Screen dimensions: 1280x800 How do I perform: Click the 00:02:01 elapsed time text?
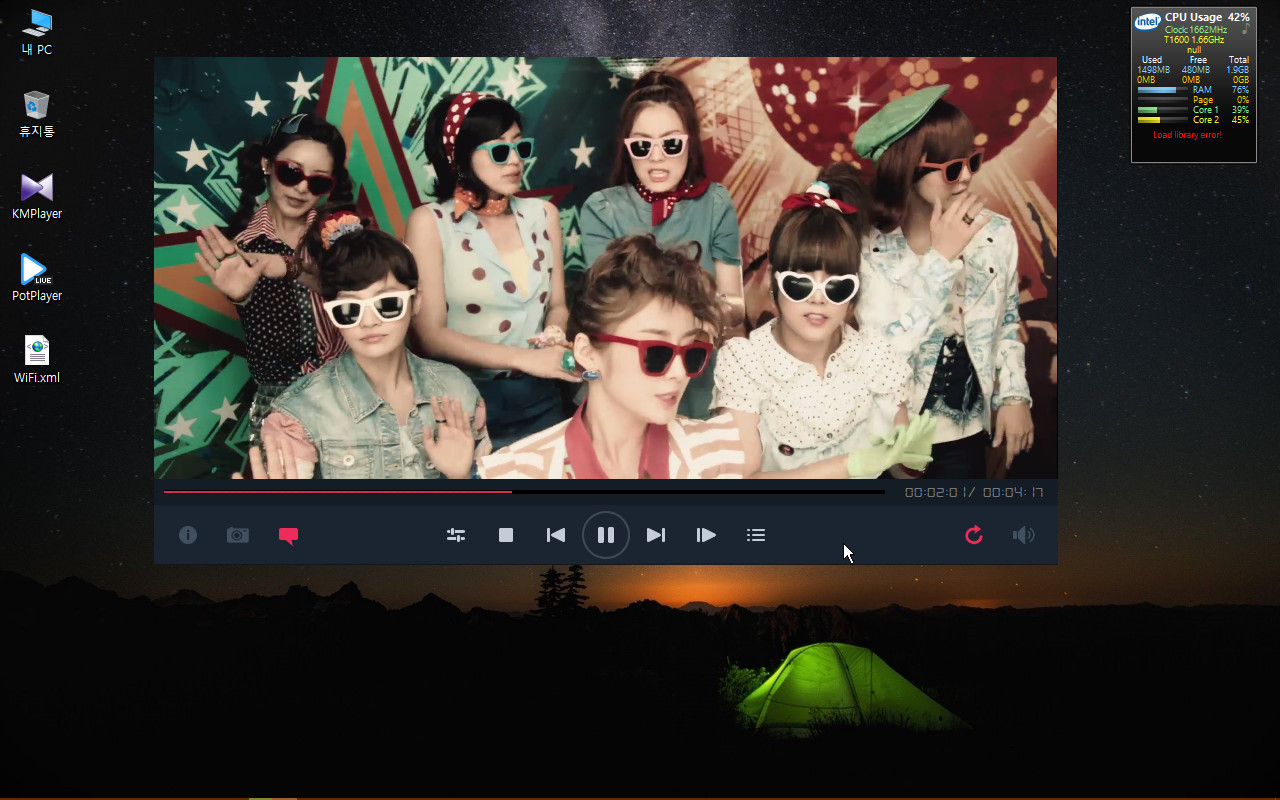[934, 493]
